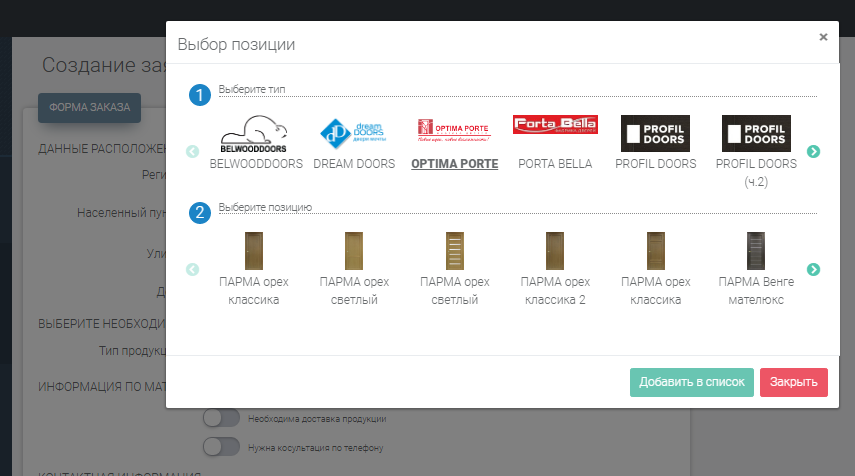The width and height of the screenshot is (855, 476).
Task: Choose the ПАРМА орех классика 2 door image
Action: coord(555,250)
